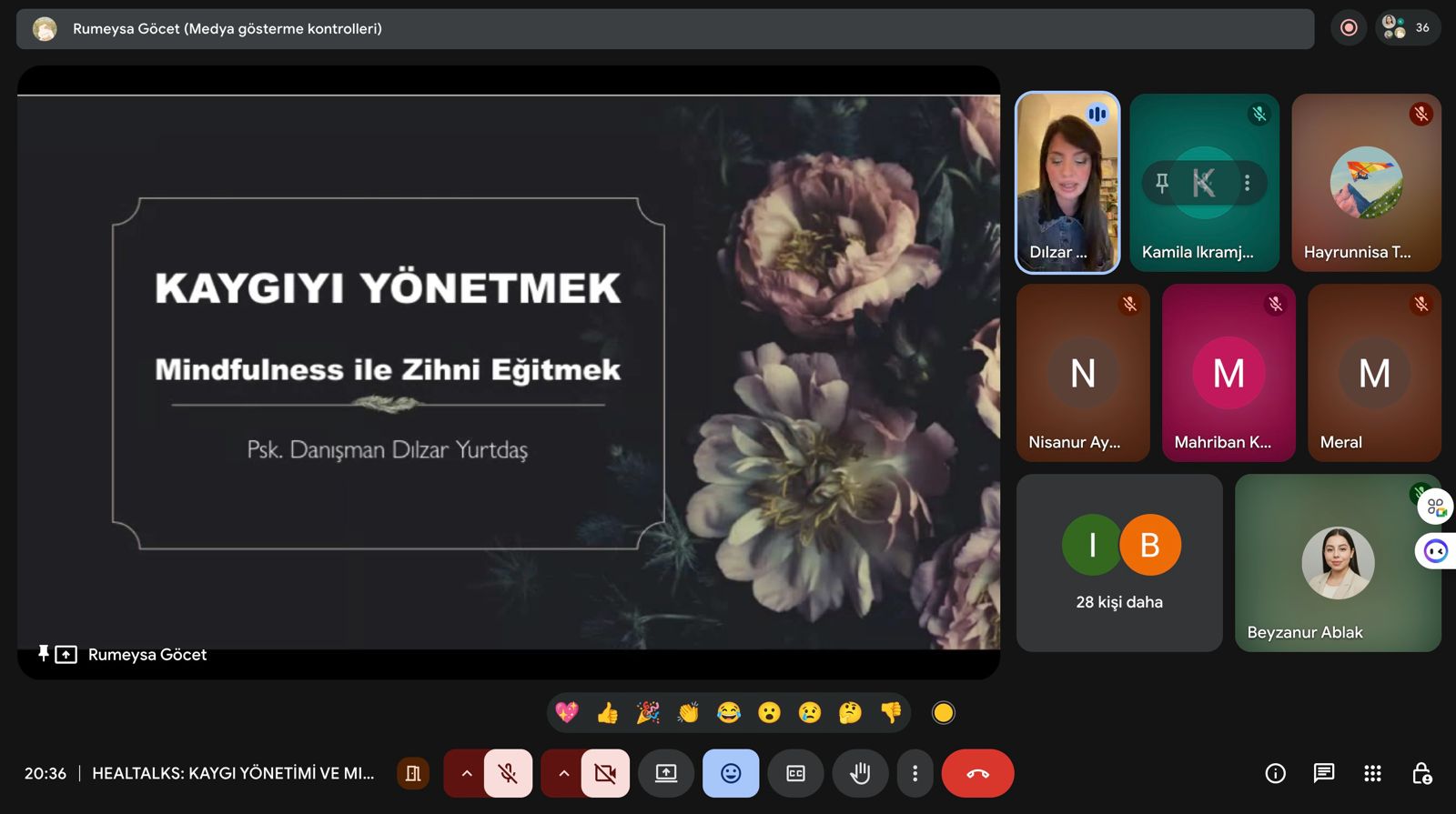This screenshot has width=1456, height=814.
Task: Click the raise hand icon
Action: (x=859, y=773)
